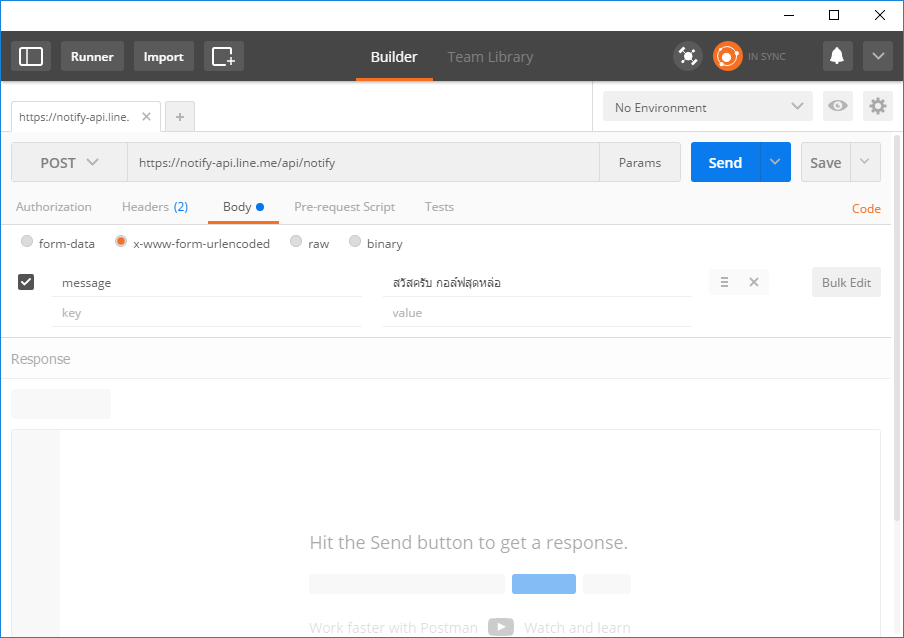This screenshot has width=904, height=638.
Task: Select form-data body type
Action: coord(27,241)
